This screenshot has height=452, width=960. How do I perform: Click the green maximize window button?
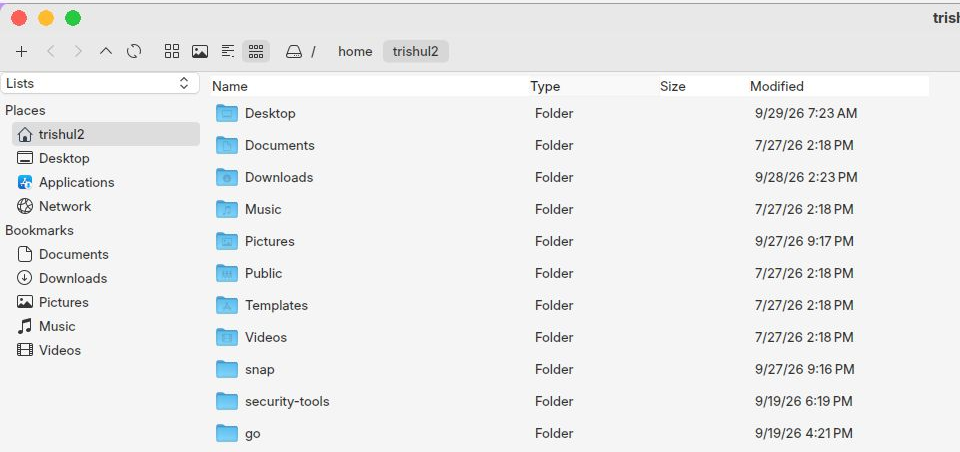(73, 18)
